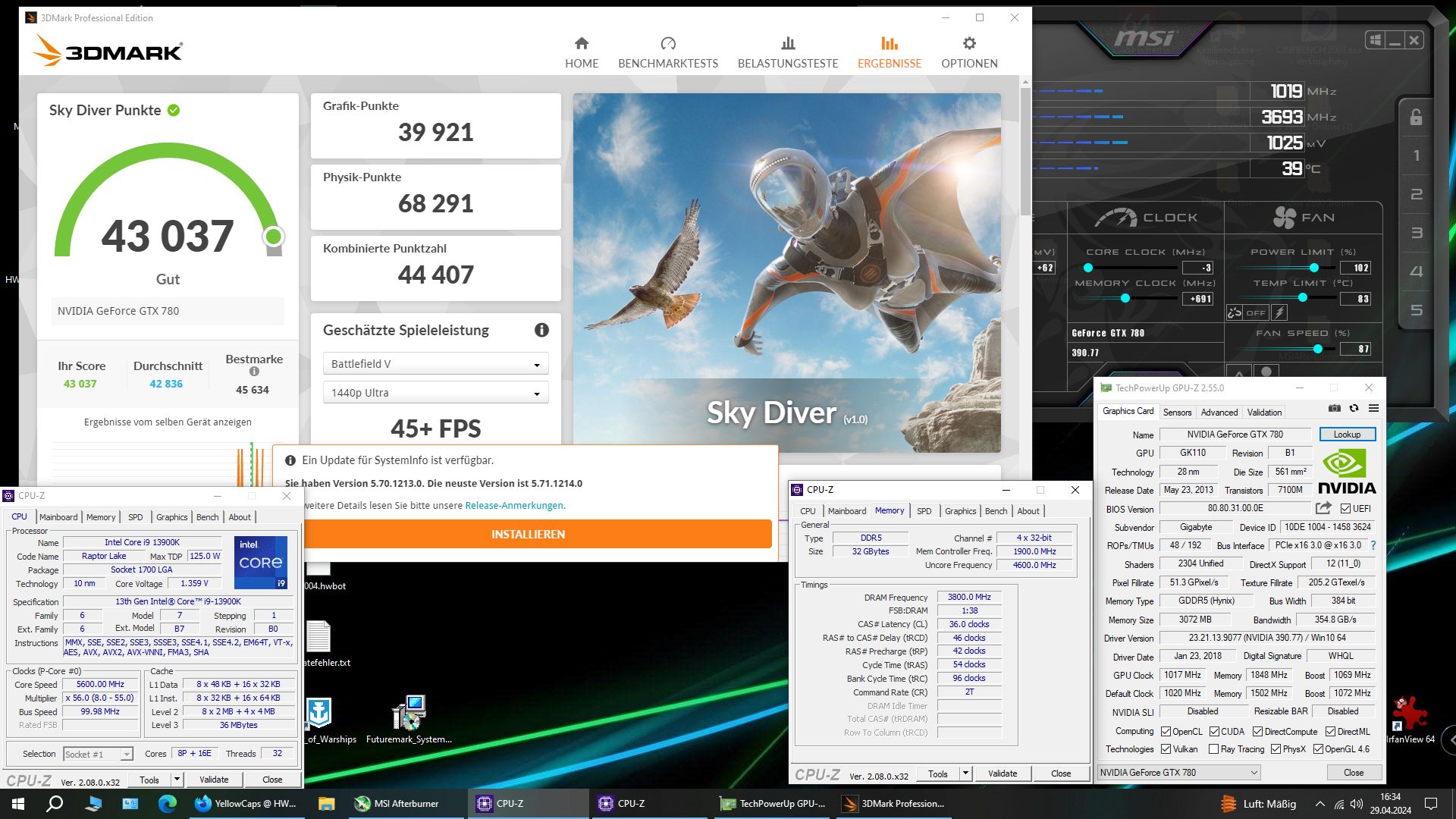This screenshot has height=819, width=1456.
Task: Toggle the DirectCompute checkbox
Action: 1257,732
